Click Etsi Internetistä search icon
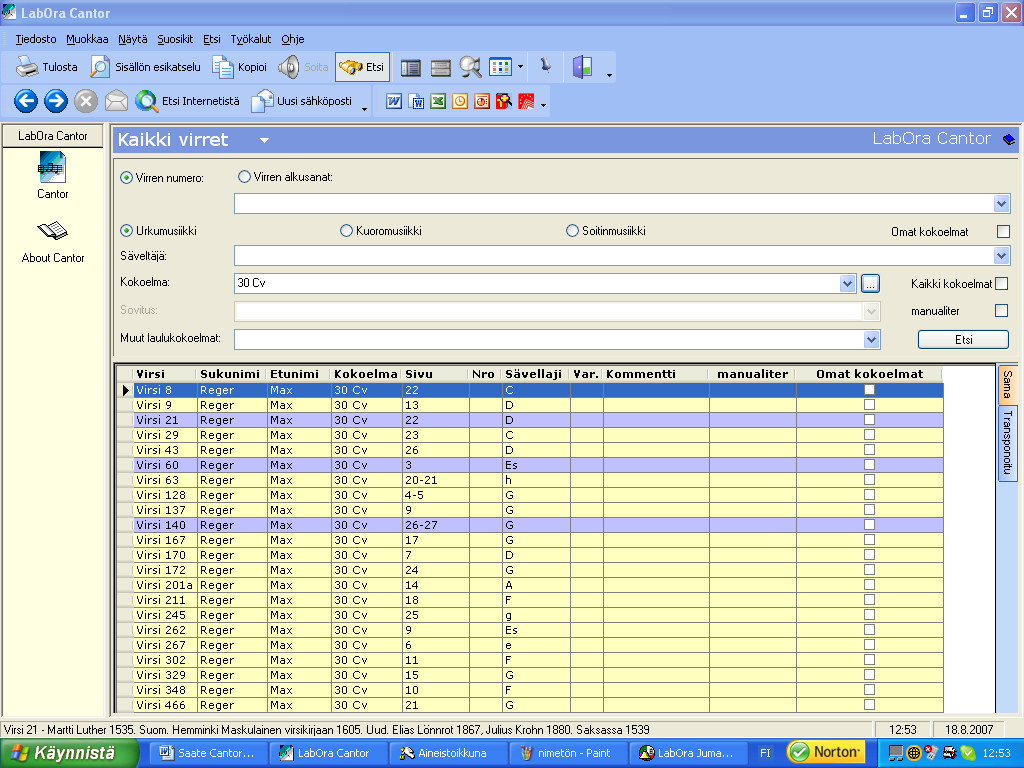The height and width of the screenshot is (768, 1024). click(146, 101)
